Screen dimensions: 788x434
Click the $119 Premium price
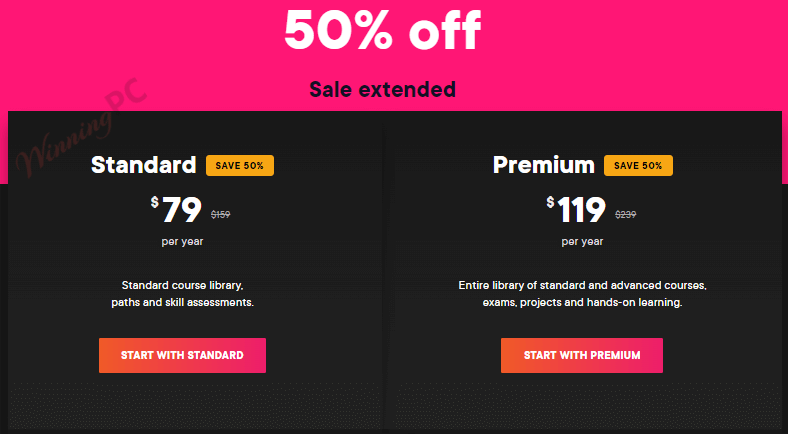point(582,210)
